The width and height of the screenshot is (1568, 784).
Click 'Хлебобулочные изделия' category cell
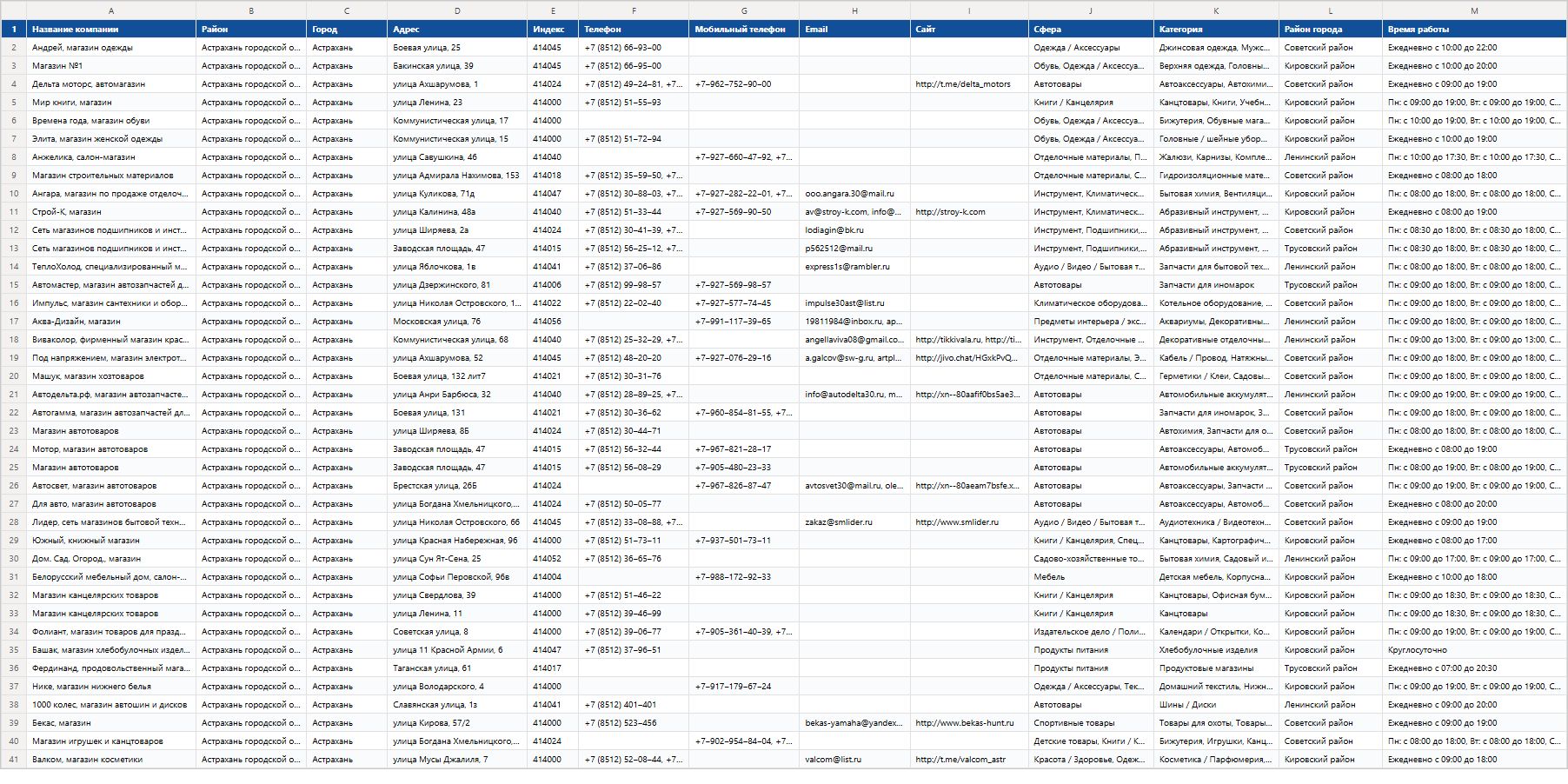[x=1216, y=650]
